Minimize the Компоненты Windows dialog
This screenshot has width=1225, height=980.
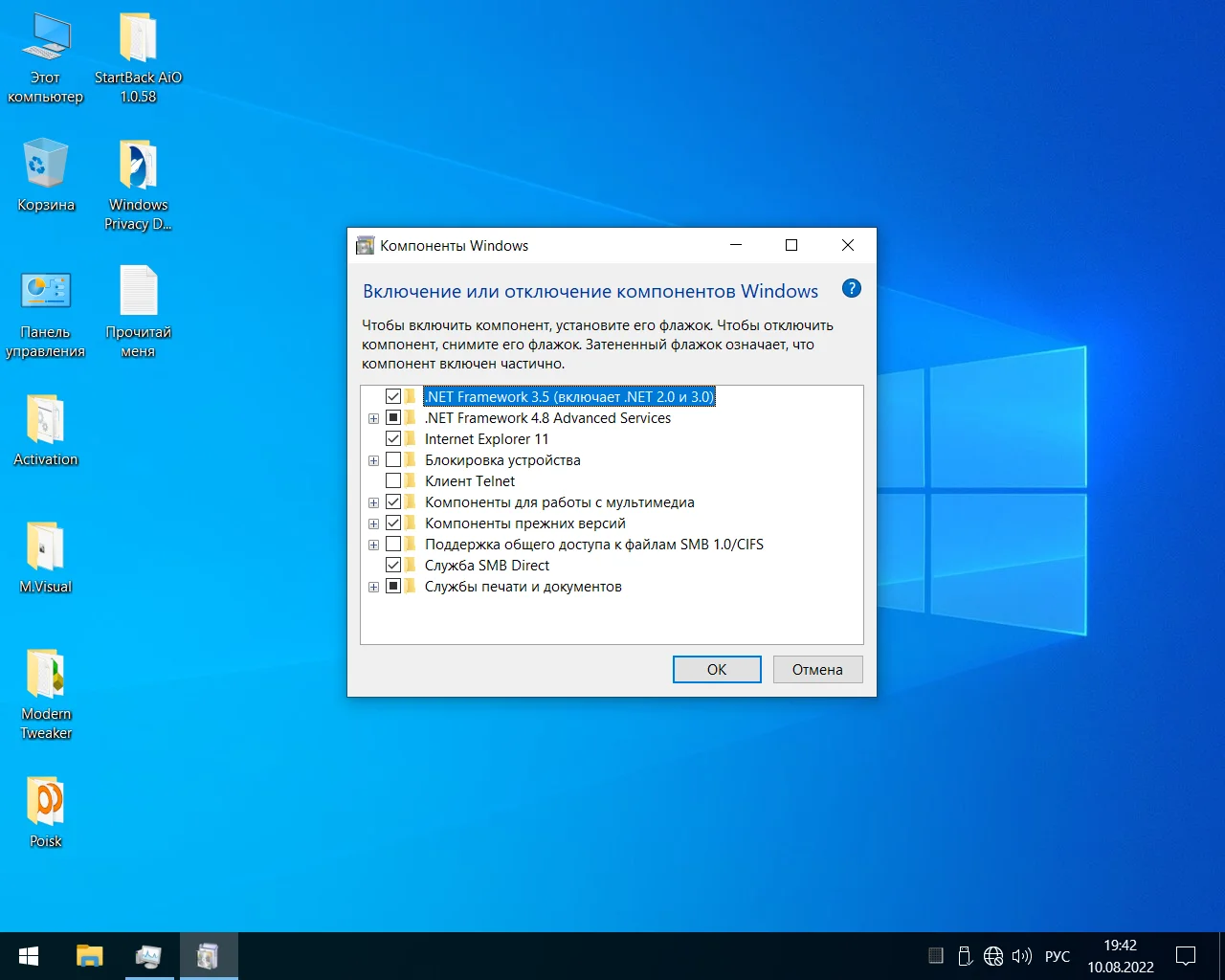coord(736,245)
